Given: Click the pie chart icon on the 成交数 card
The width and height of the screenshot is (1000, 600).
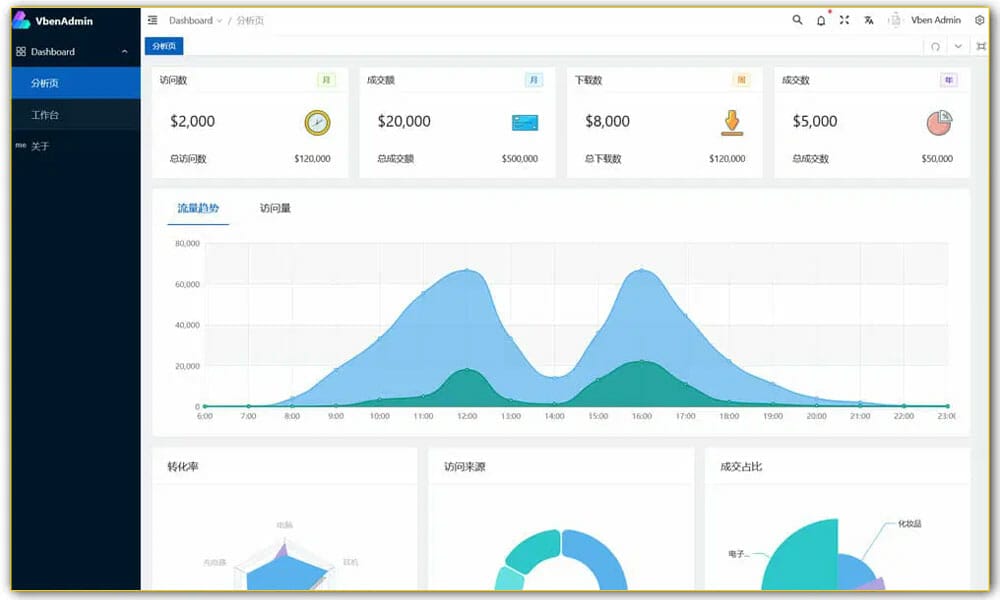Looking at the screenshot, I should pyautogui.click(x=939, y=121).
